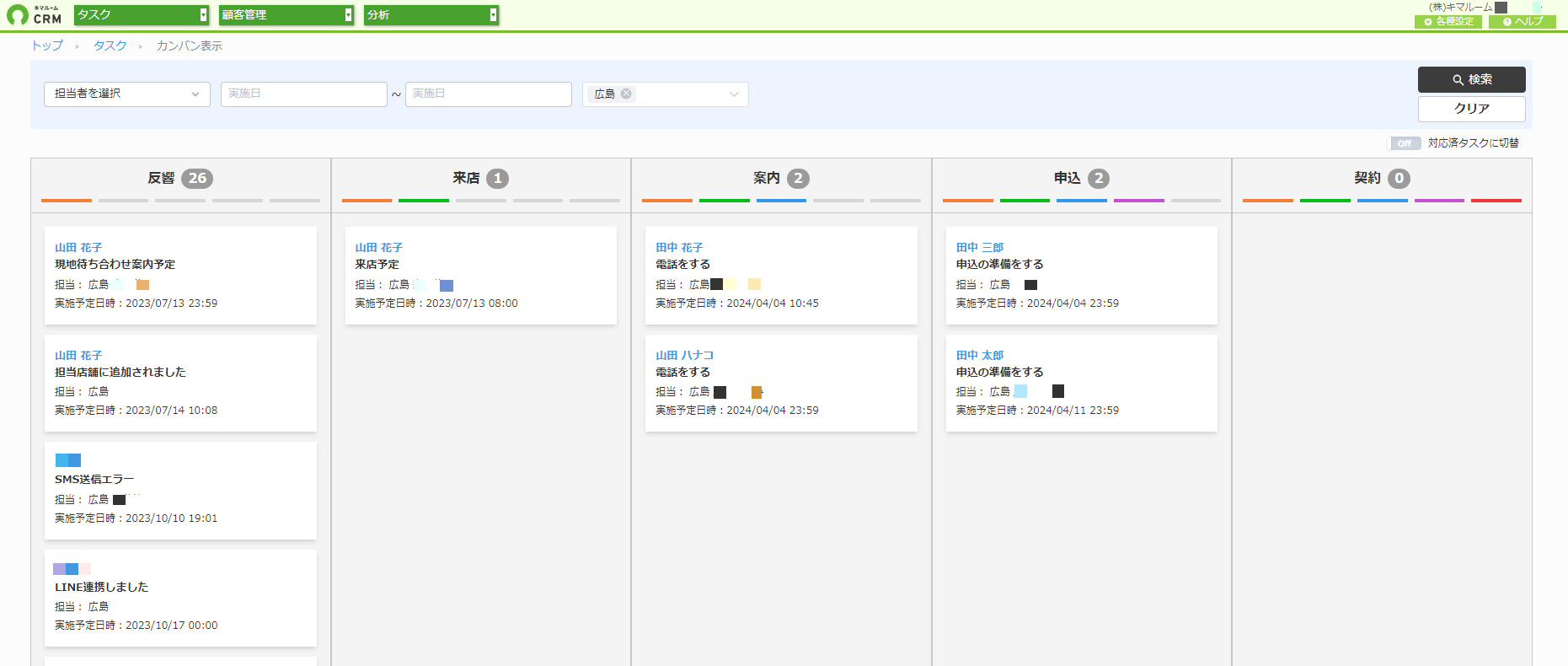Click the 案内 count badge
This screenshot has height=666, width=1568.
(798, 178)
